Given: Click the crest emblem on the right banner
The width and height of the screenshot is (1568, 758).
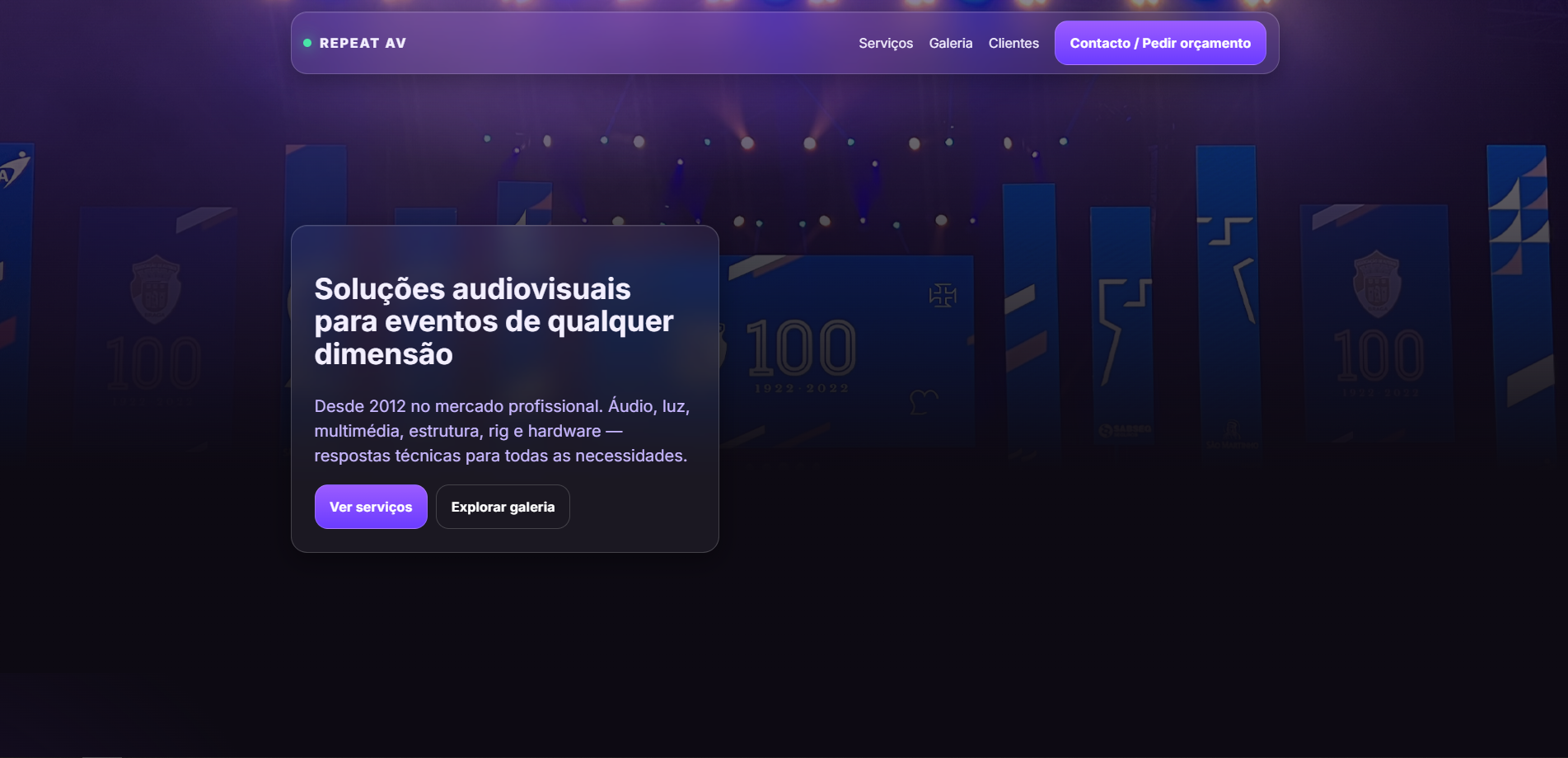Looking at the screenshot, I should (1376, 284).
